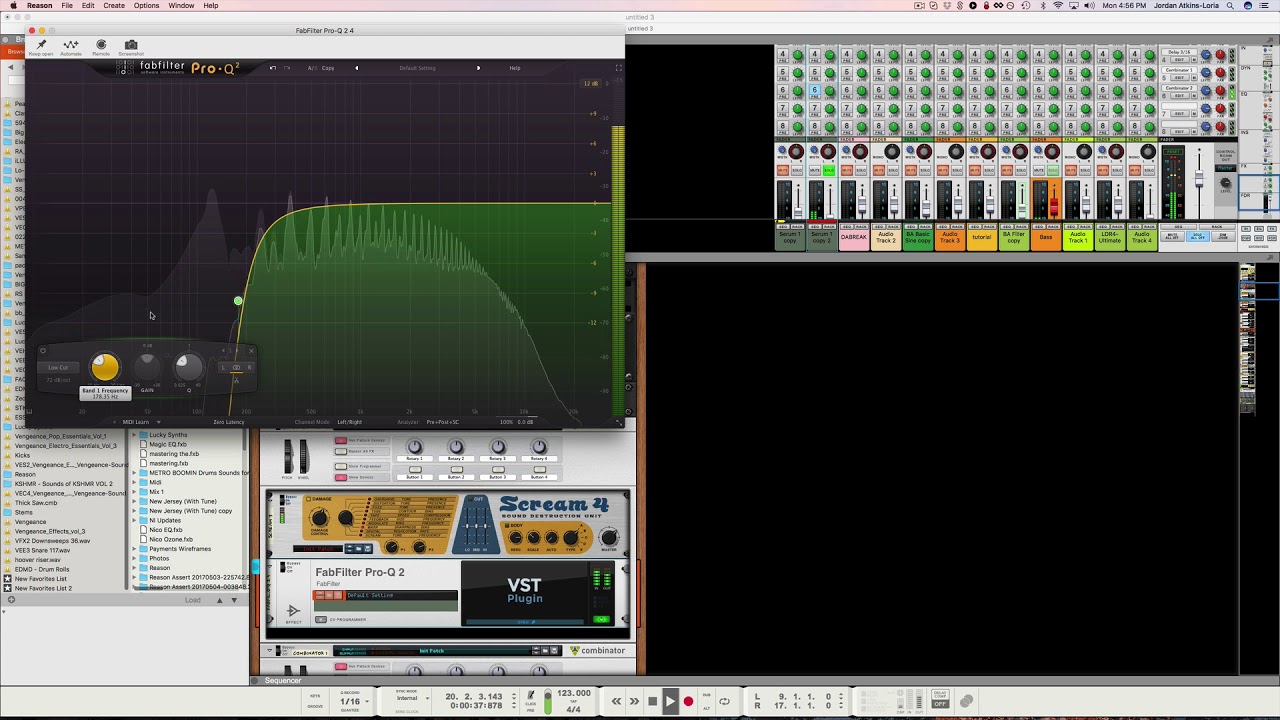Click the Help button in Pro-Q 2
This screenshot has width=1280, height=720.
515,68
